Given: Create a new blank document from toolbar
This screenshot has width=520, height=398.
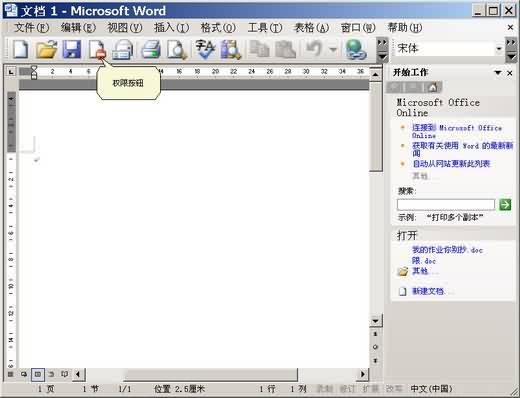Looking at the screenshot, I should pyautogui.click(x=21, y=50).
